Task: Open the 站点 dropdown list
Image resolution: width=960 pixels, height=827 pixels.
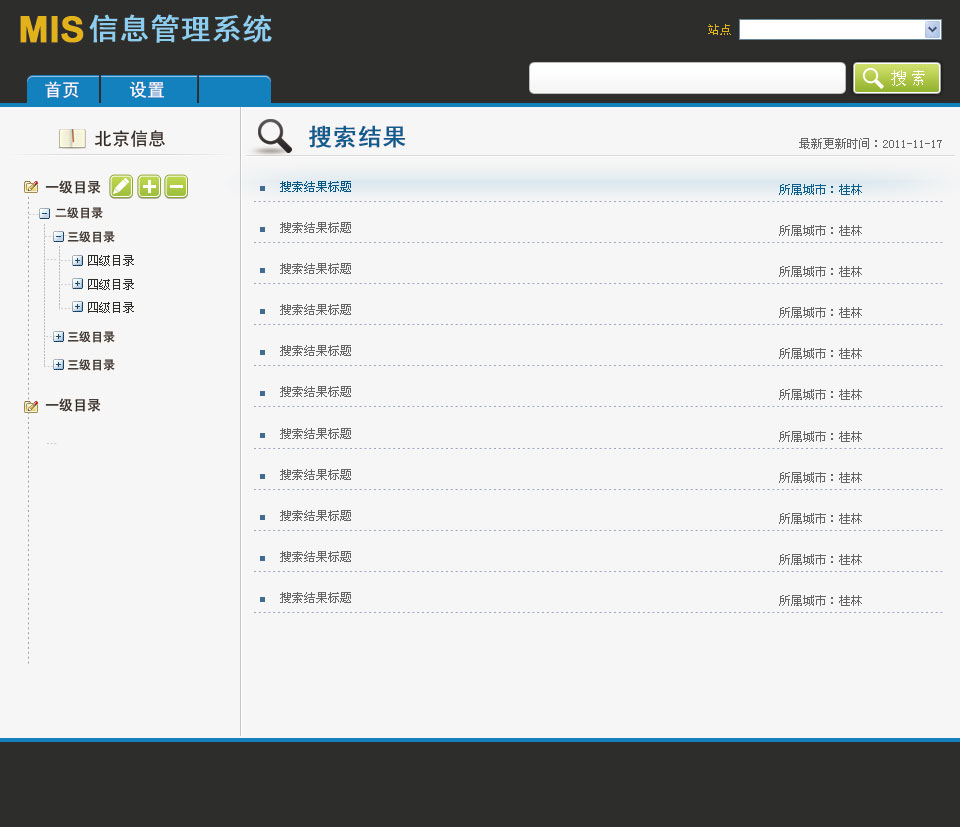Action: coord(932,30)
